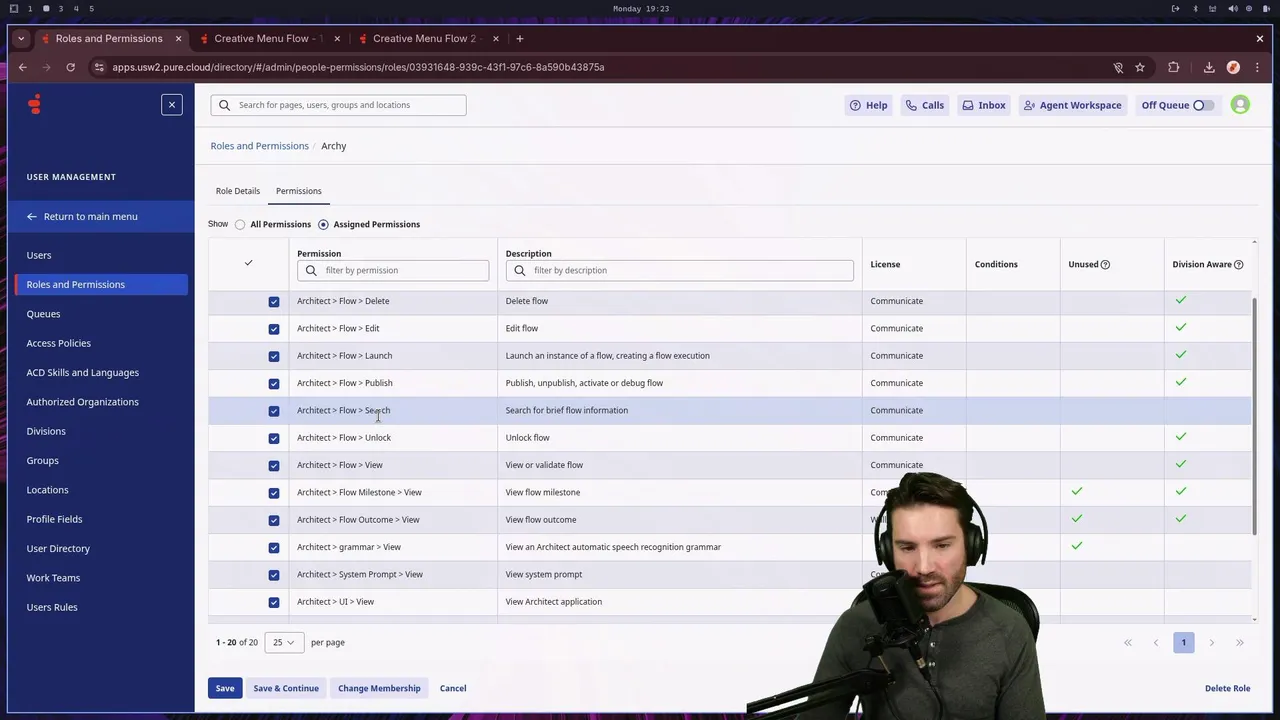Switch to the Roles and Permissions browser tab
Screen dimensions: 1280x720
[109, 38]
